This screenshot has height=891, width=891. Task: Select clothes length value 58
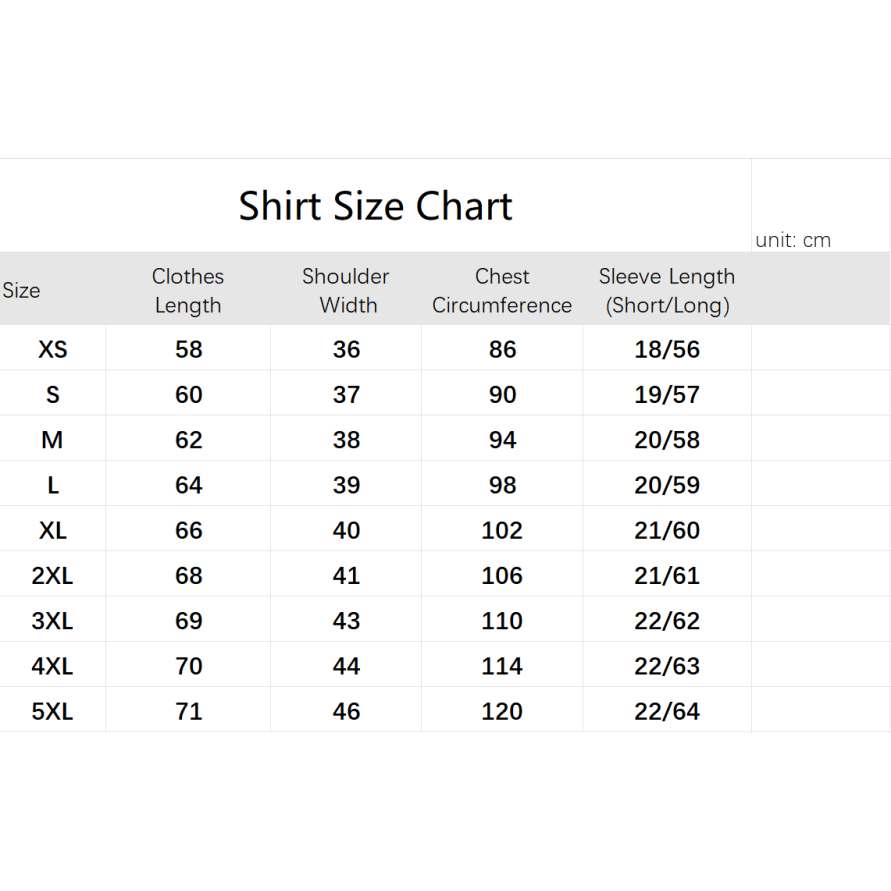[x=189, y=349]
